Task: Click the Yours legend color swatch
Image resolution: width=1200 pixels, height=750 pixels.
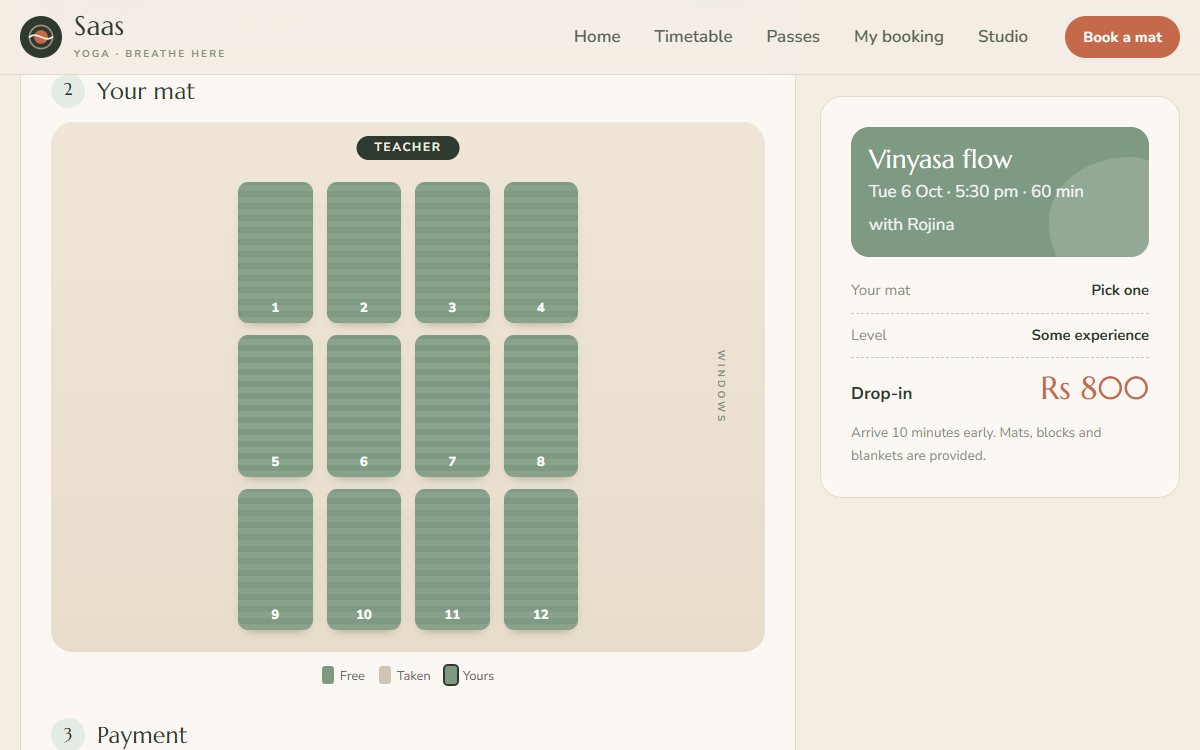Action: click(x=451, y=675)
